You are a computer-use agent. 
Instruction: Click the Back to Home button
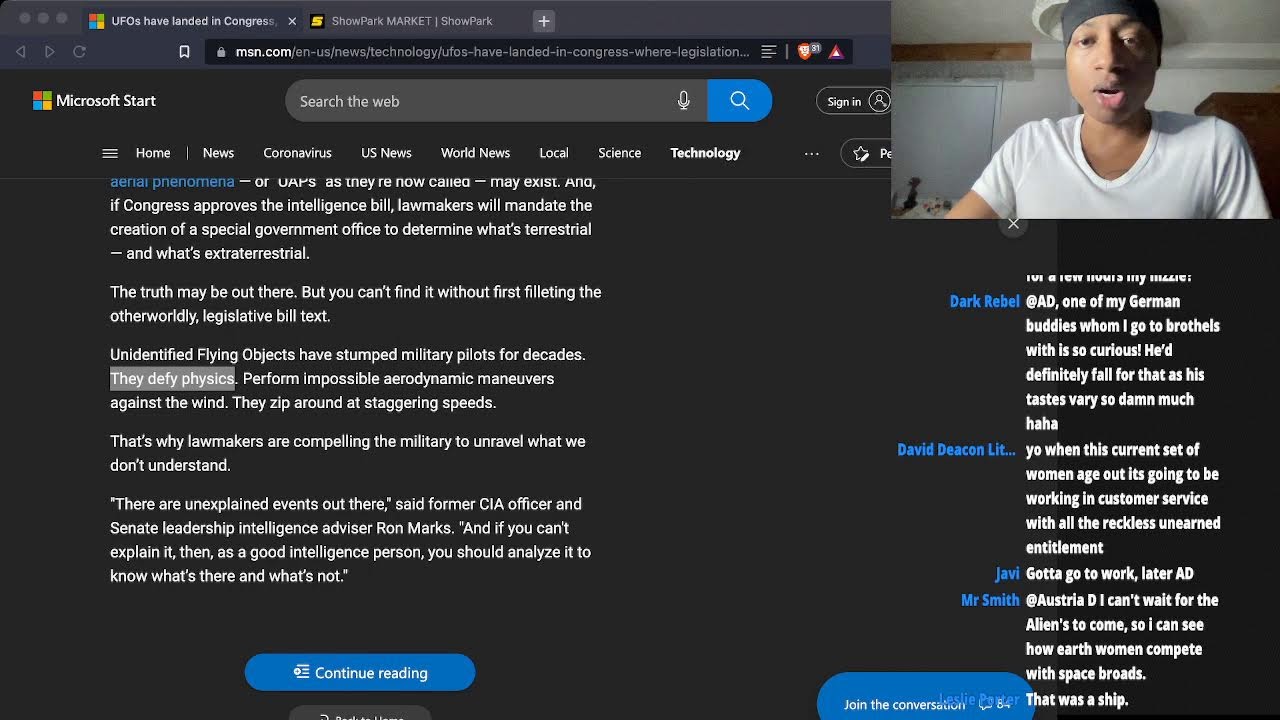point(360,714)
